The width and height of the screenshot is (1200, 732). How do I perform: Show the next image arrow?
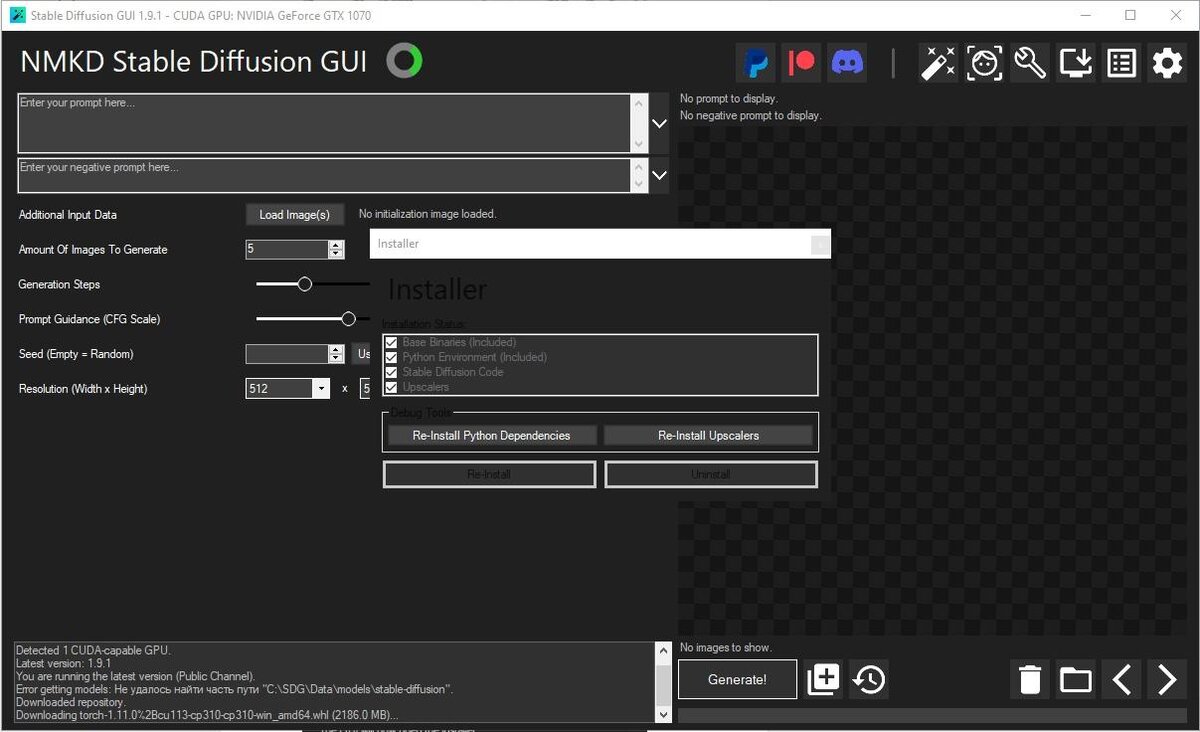pos(1167,680)
